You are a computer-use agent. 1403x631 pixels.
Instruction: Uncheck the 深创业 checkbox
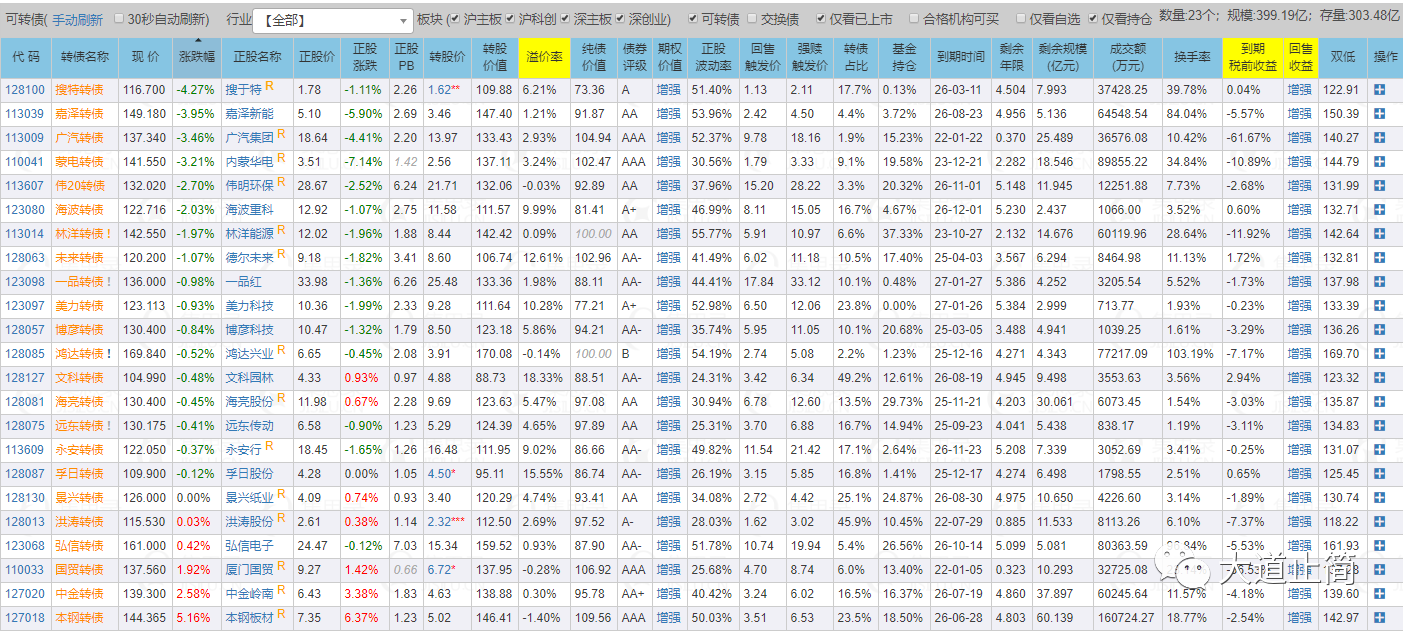click(x=620, y=19)
